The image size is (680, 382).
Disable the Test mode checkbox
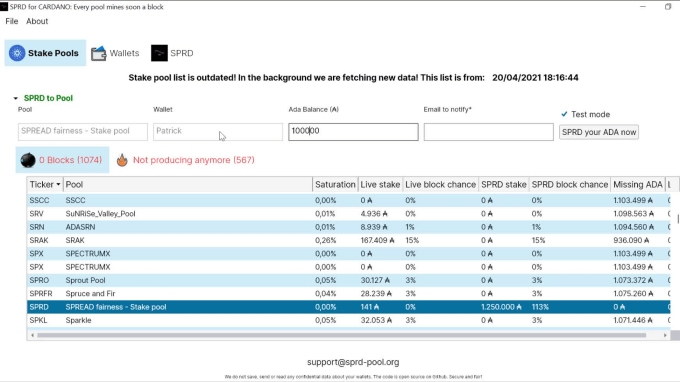[x=564, y=114]
